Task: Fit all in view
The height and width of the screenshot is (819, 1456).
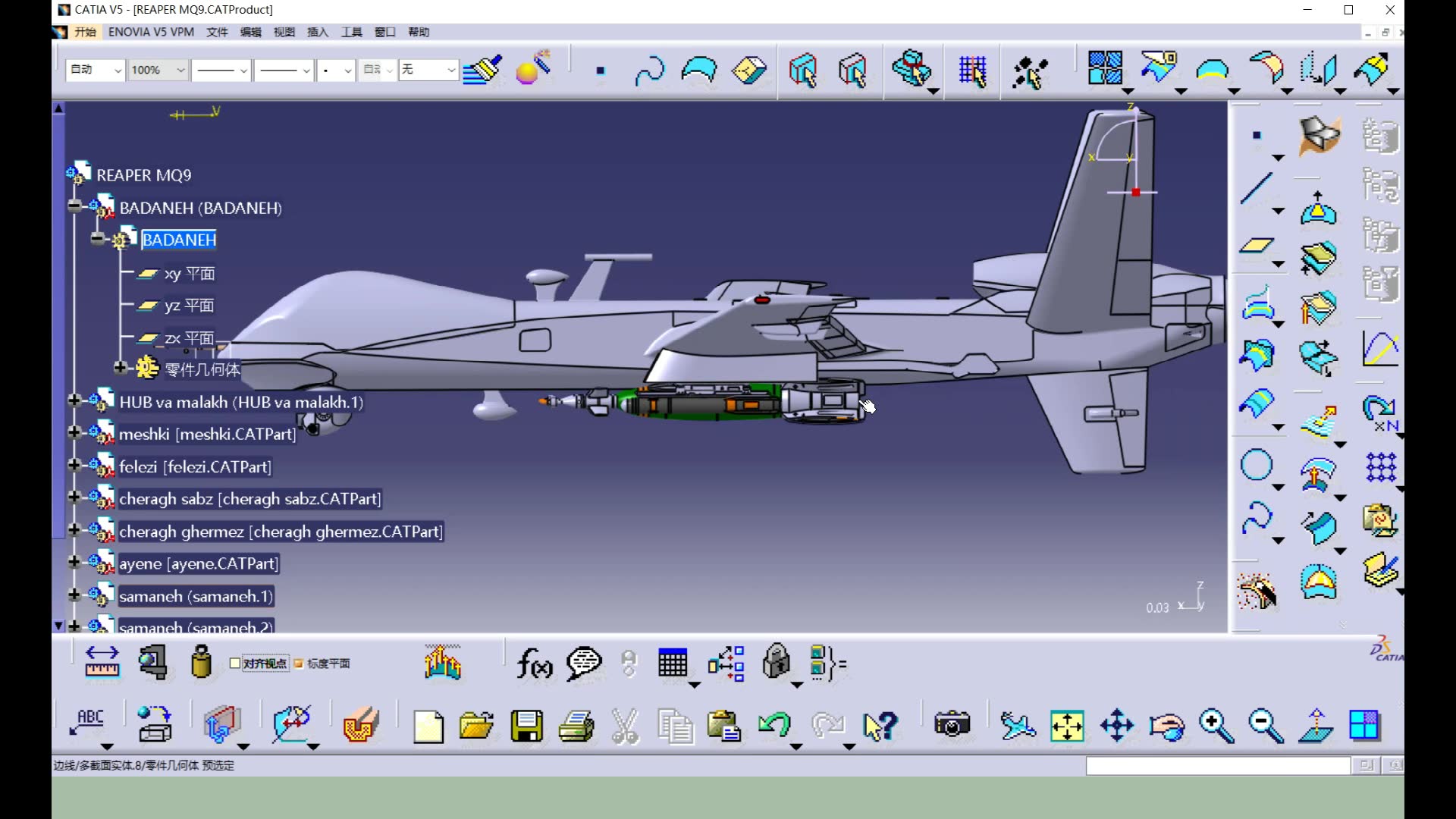Action: [1067, 726]
